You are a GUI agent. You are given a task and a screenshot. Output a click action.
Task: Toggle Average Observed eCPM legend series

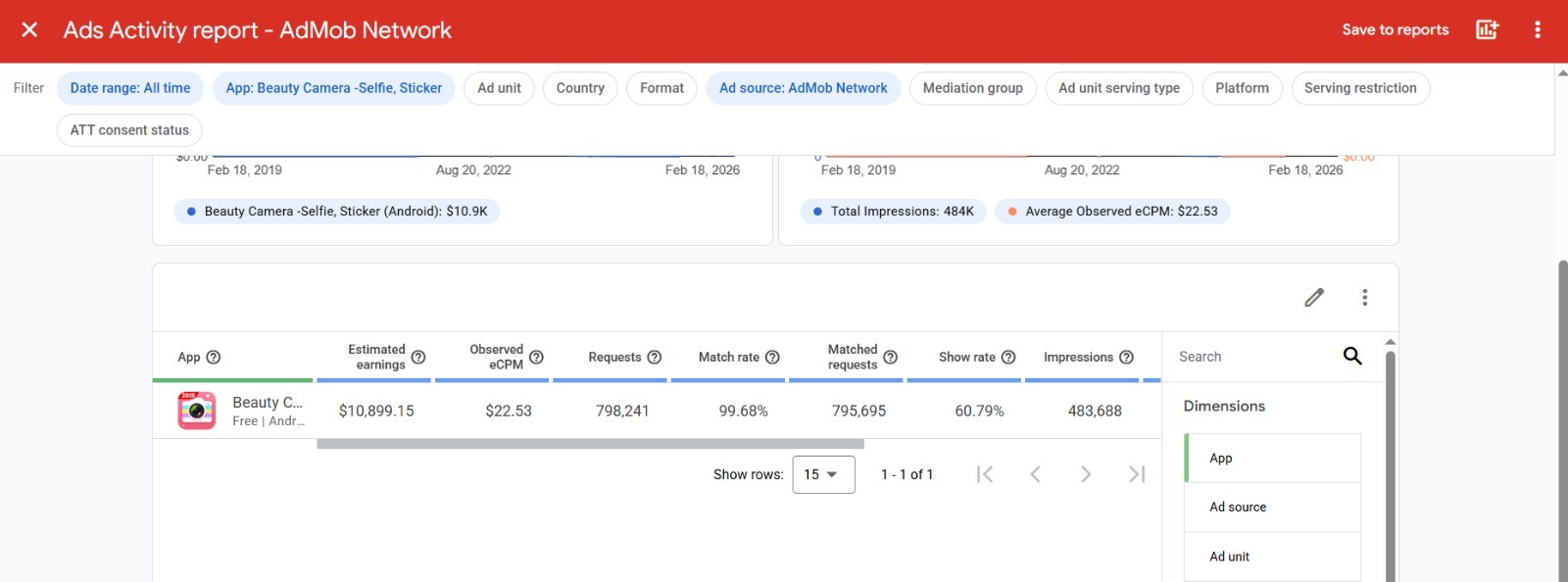pos(1112,212)
